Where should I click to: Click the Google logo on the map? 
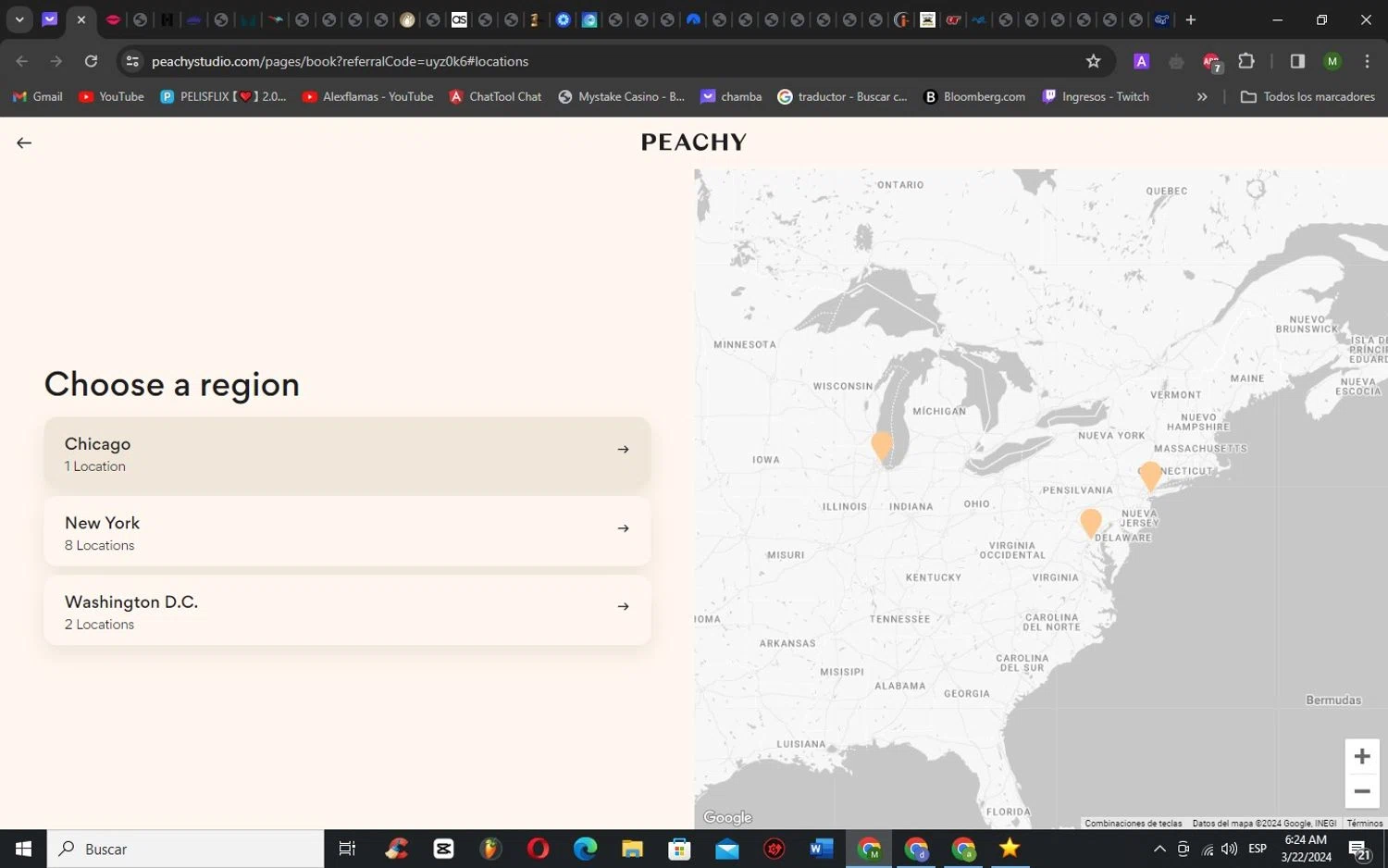coord(727,817)
